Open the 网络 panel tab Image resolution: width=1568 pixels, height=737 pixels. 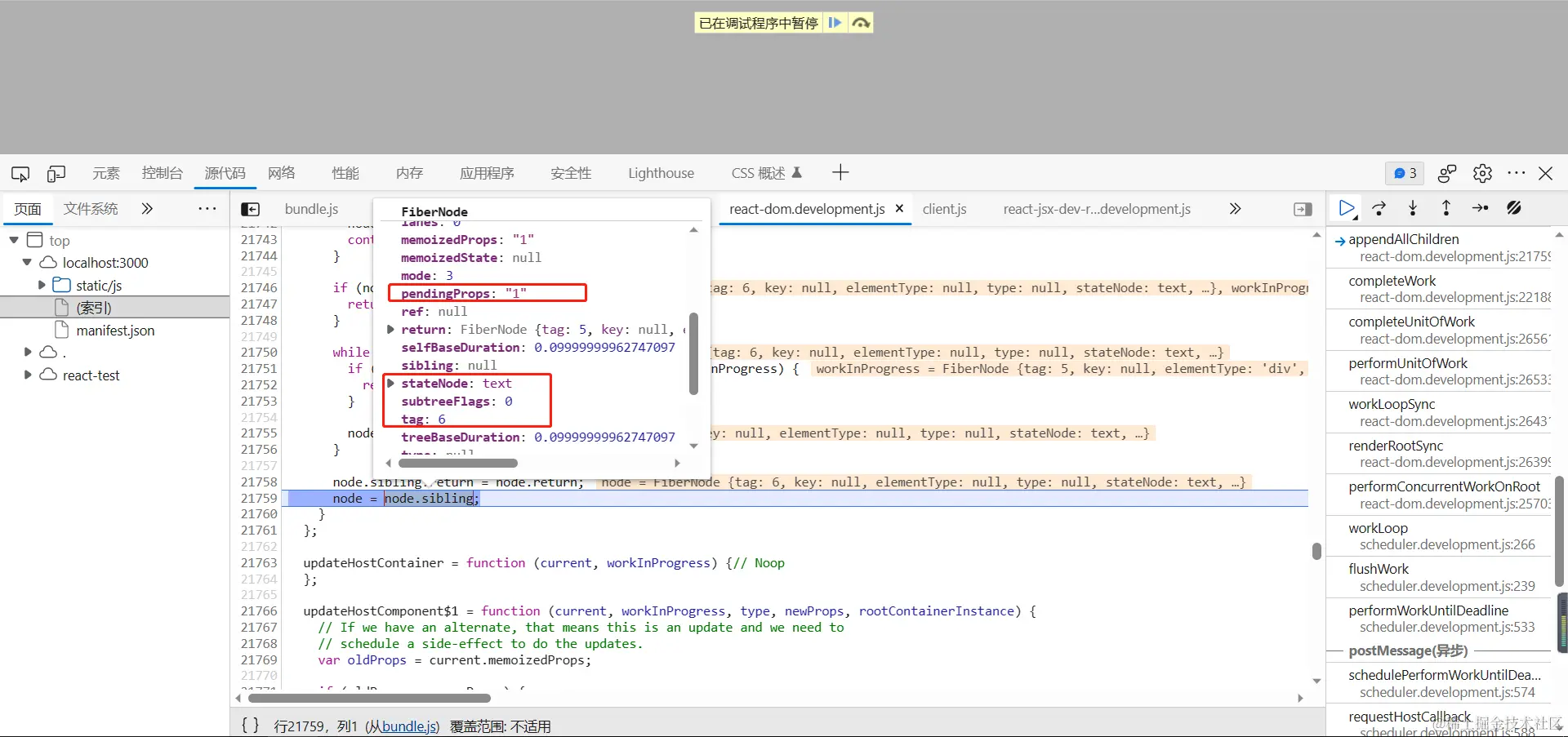[x=282, y=173]
